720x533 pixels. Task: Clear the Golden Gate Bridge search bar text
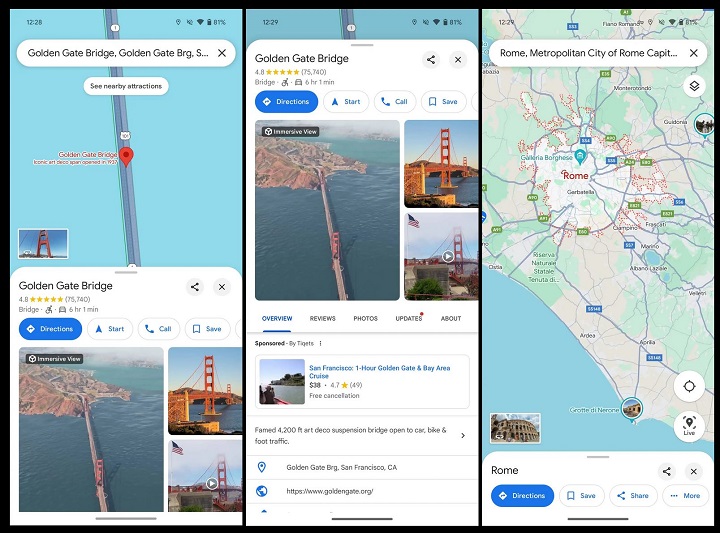[222, 53]
